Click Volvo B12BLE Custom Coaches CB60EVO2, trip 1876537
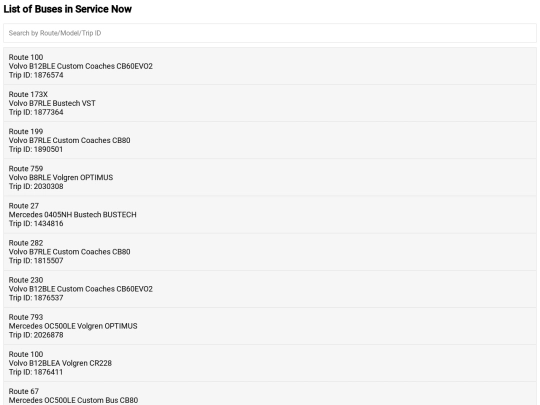This screenshot has height=405, width=540. (81, 289)
